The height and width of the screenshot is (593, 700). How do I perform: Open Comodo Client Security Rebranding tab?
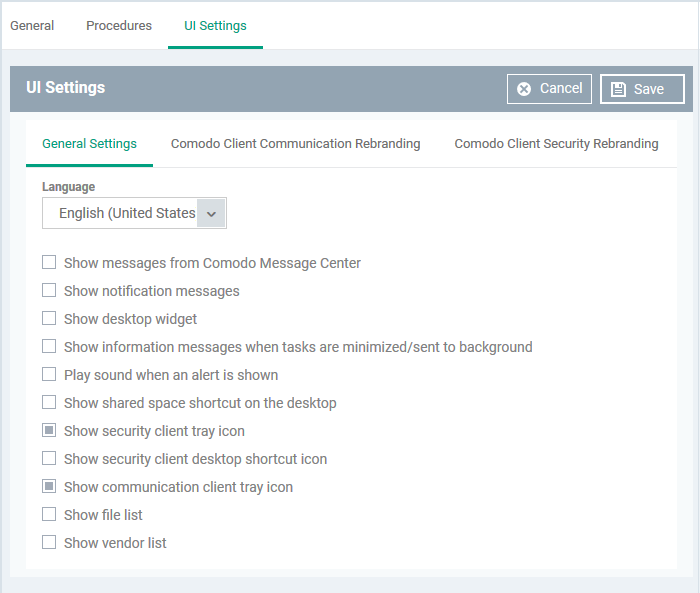[x=556, y=144]
